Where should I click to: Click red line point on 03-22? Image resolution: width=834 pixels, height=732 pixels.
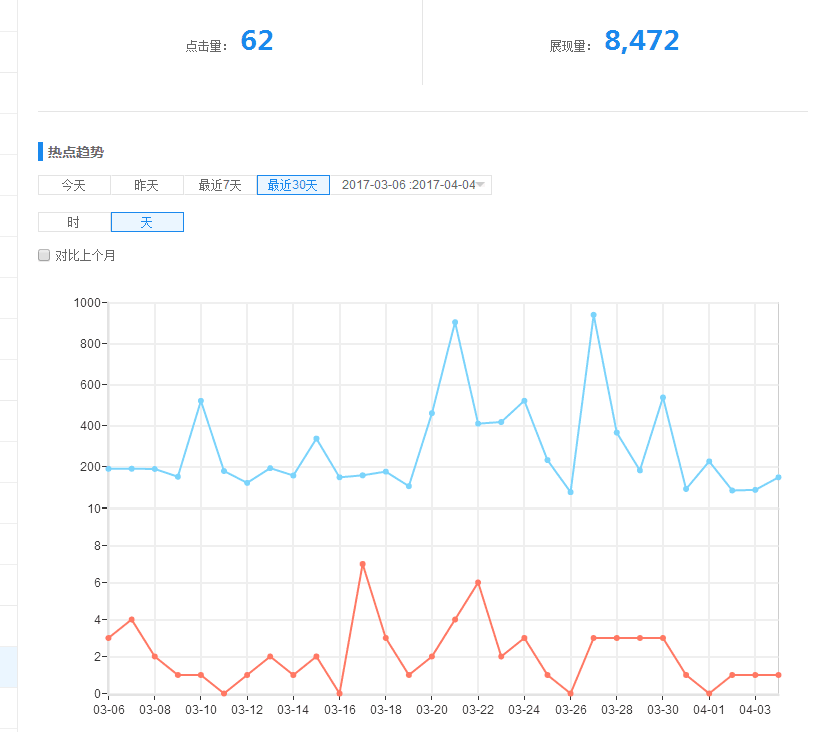(x=478, y=582)
